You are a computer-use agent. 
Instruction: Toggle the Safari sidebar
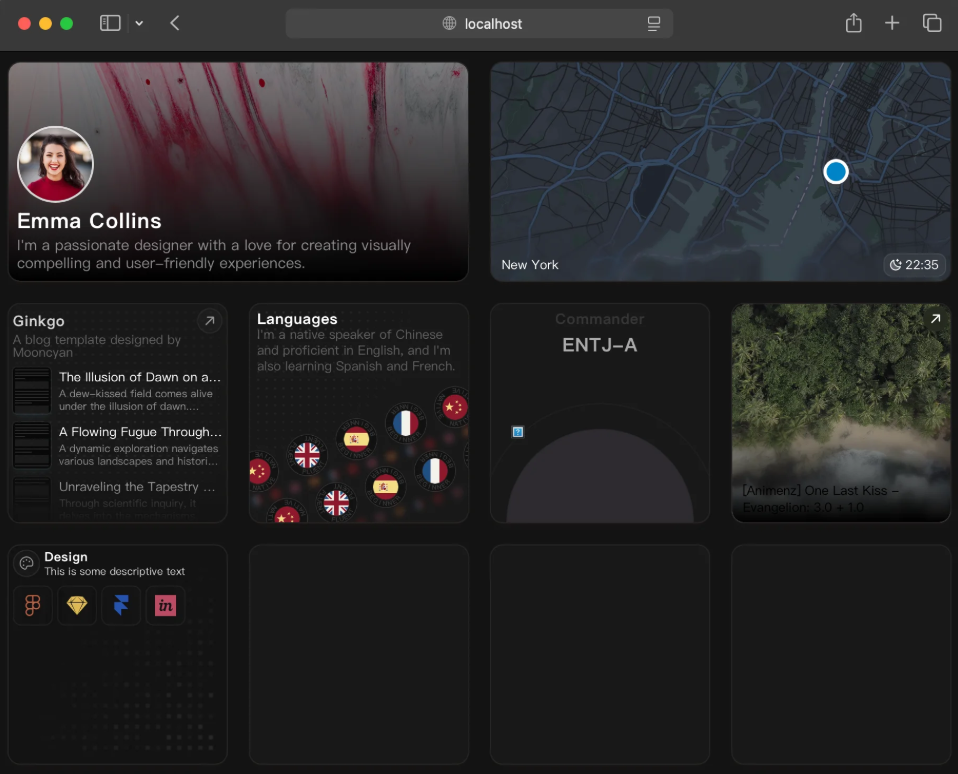pyautogui.click(x=110, y=23)
